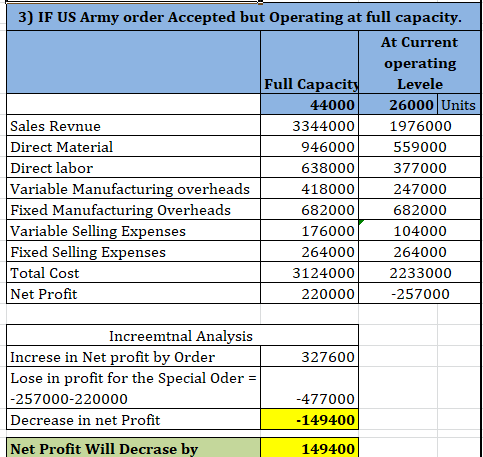
Task: Select the title cell about US Army order
Action: coord(243,17)
